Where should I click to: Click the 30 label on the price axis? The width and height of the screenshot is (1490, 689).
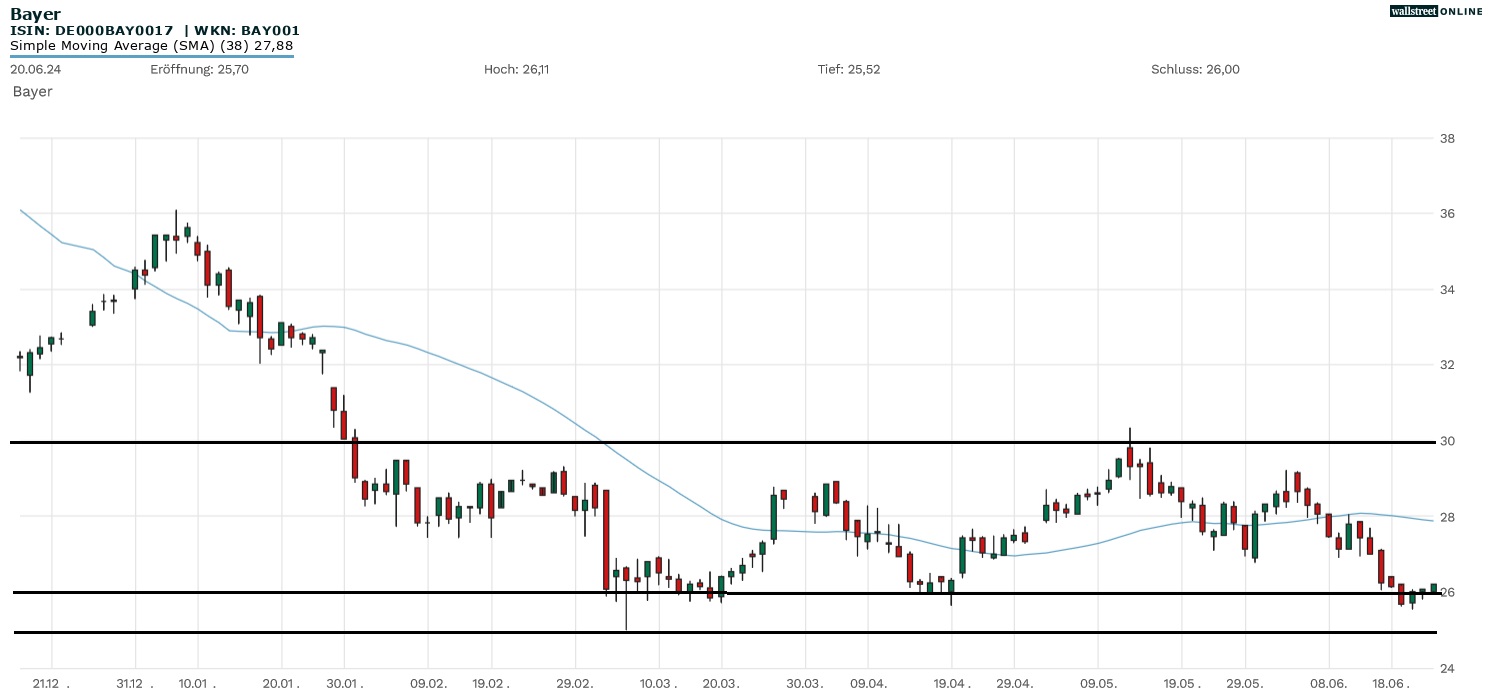coord(1447,441)
